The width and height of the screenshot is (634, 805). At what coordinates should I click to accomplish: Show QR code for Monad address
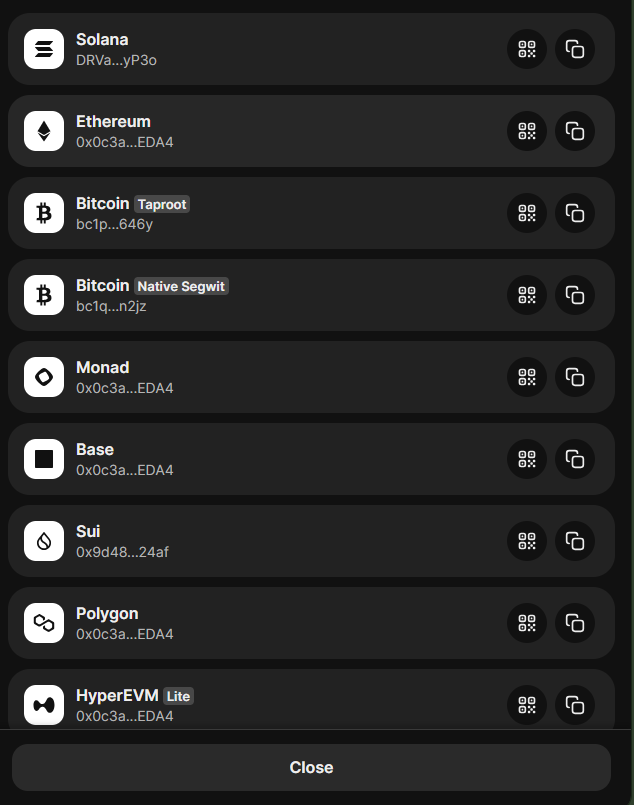pyautogui.click(x=527, y=377)
